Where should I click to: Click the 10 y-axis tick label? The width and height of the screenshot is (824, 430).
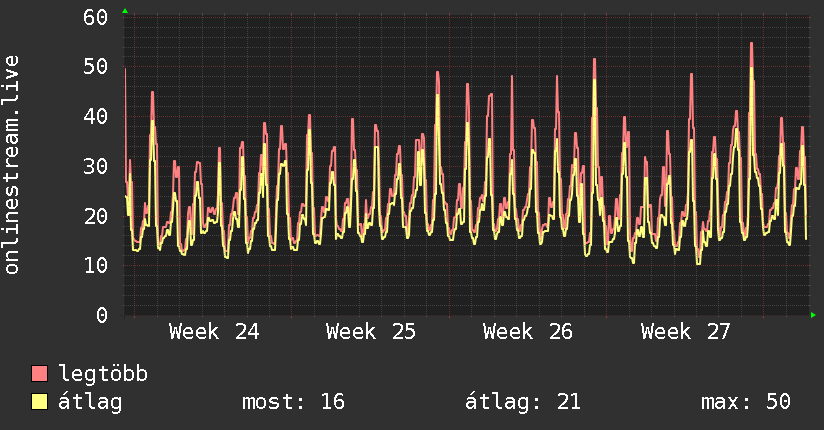[x=95, y=265]
